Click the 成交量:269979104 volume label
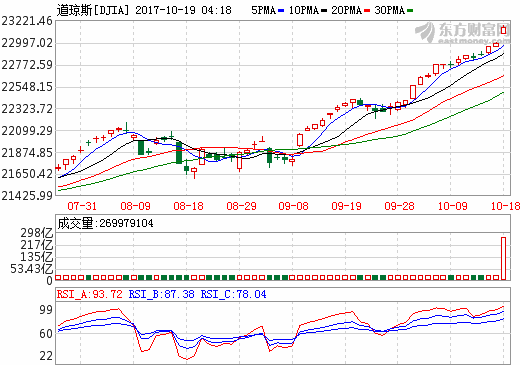The width and height of the screenshot is (520, 365). click(x=105, y=223)
